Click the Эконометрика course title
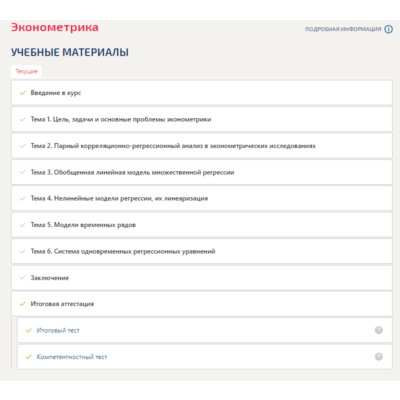 coord(55,27)
